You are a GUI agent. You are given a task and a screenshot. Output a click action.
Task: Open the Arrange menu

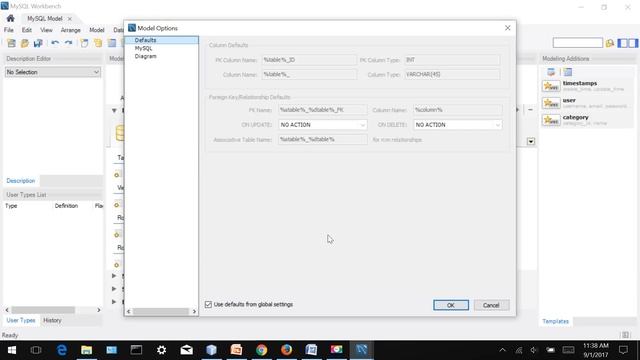tap(71, 30)
